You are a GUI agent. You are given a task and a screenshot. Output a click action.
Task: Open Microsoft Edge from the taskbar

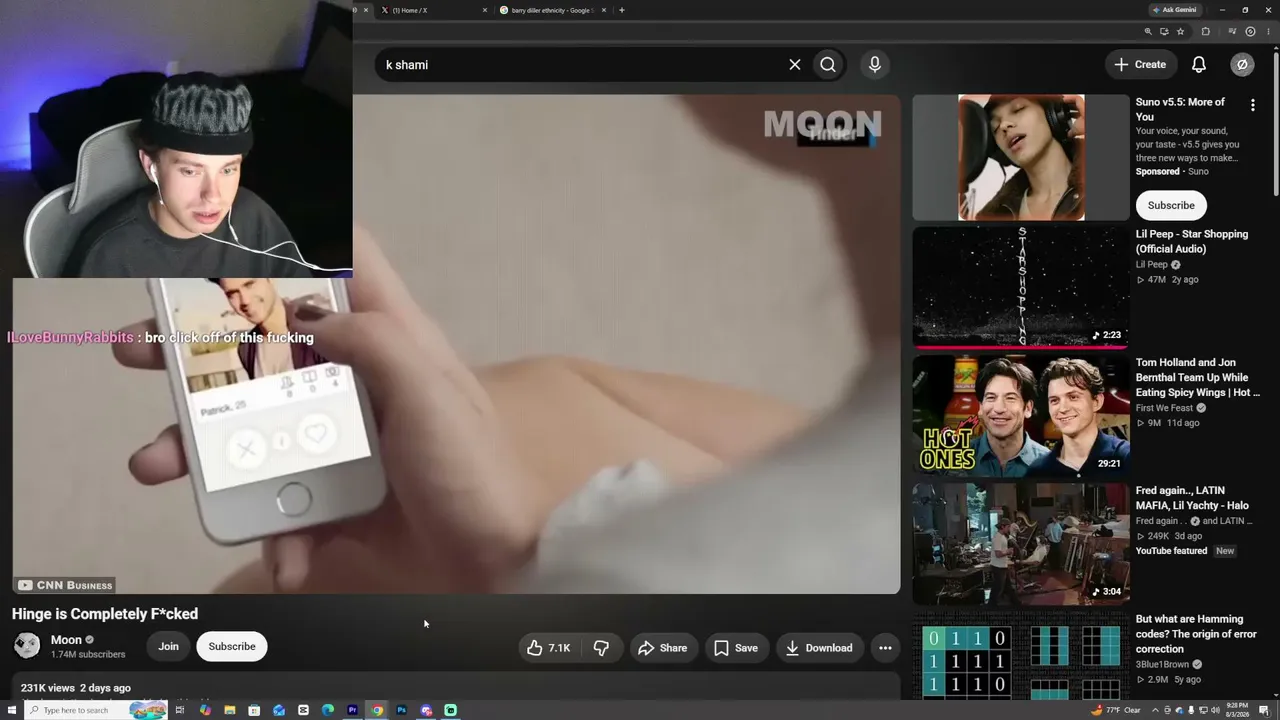pyautogui.click(x=328, y=710)
